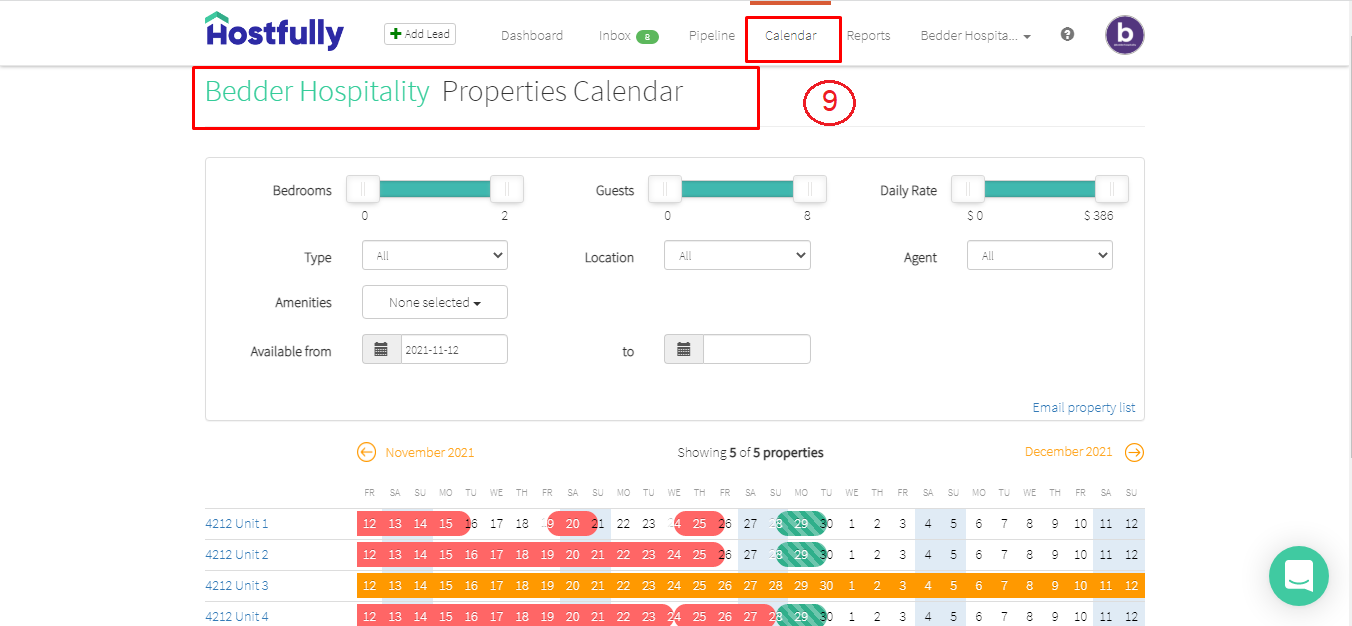Open the Dashboard tab
This screenshot has height=626, width=1352.
tap(532, 35)
